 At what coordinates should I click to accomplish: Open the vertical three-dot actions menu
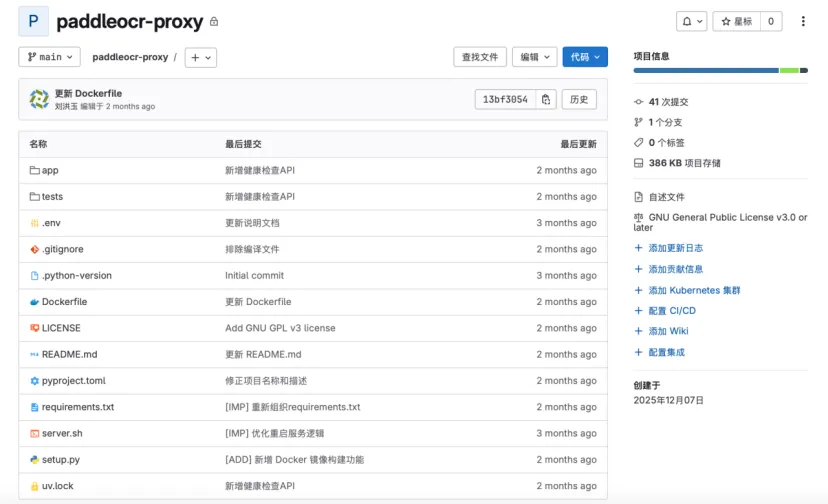pos(803,21)
